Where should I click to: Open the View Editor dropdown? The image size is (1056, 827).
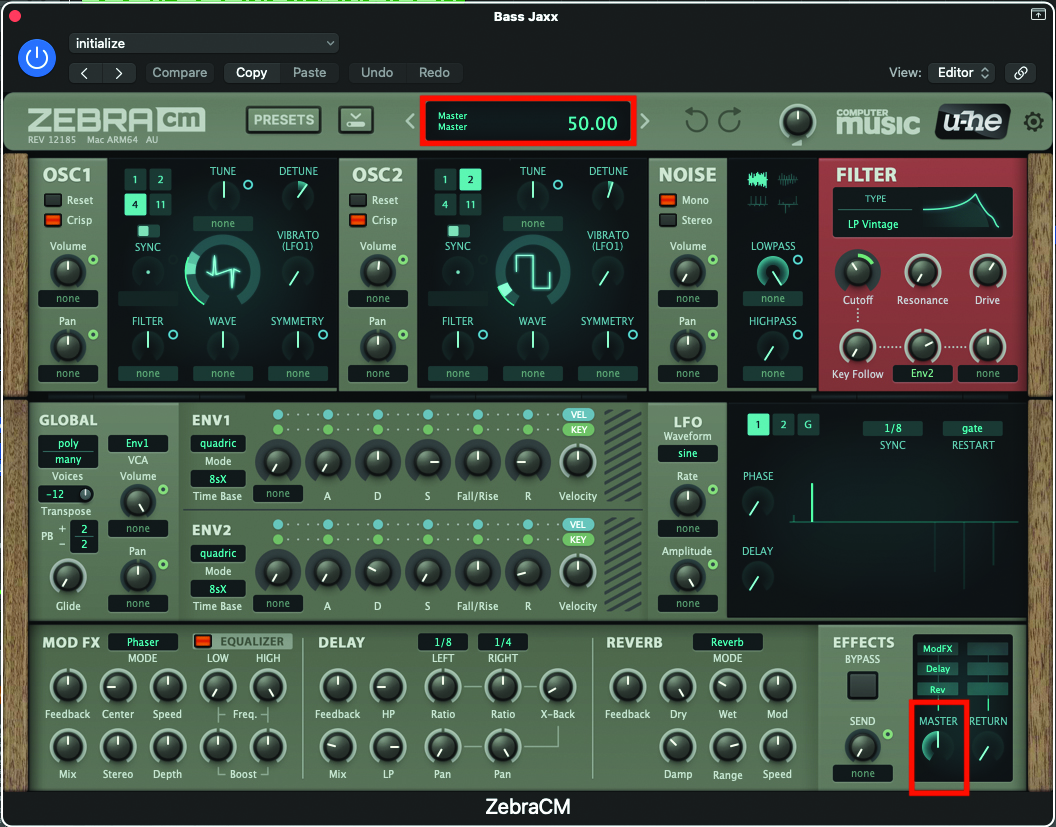coord(961,73)
